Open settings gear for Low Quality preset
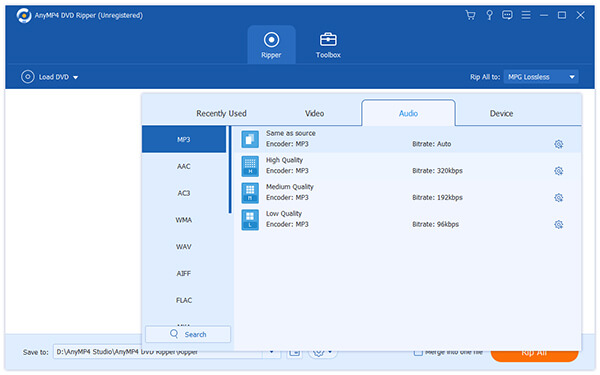Image resolution: width=600 pixels, height=375 pixels. (558, 225)
